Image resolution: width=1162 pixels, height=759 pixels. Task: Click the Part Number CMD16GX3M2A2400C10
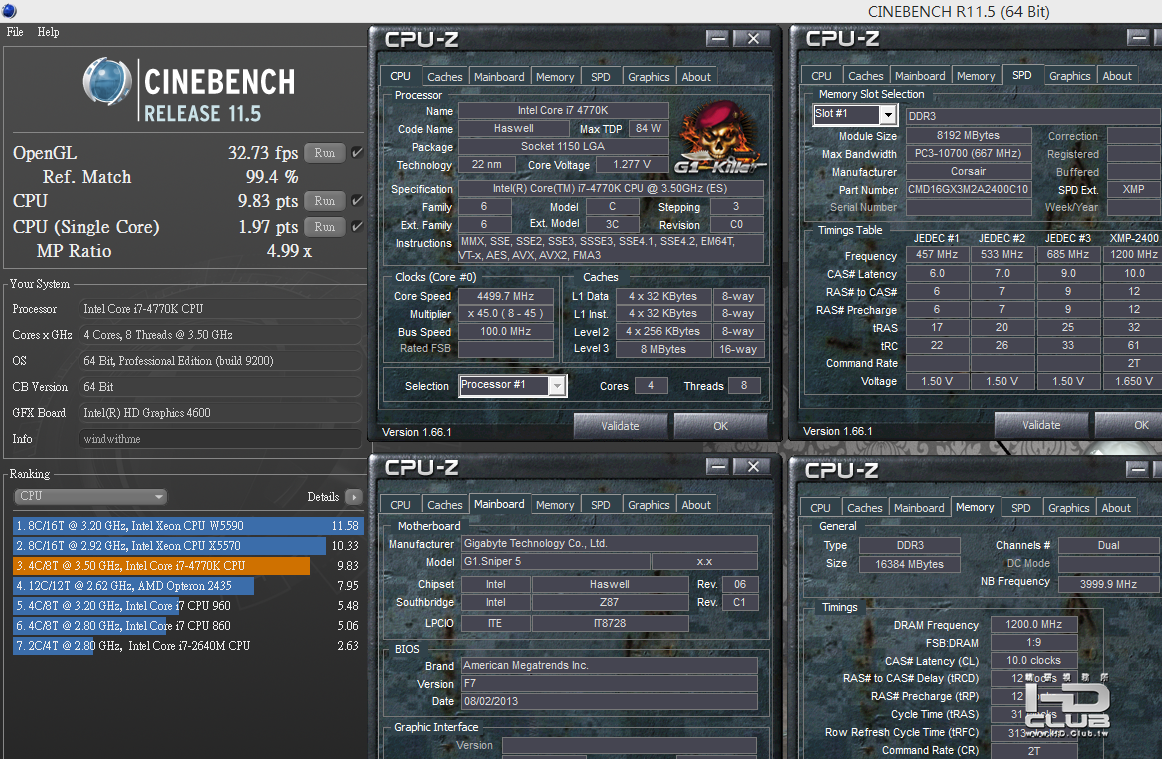[968, 189]
